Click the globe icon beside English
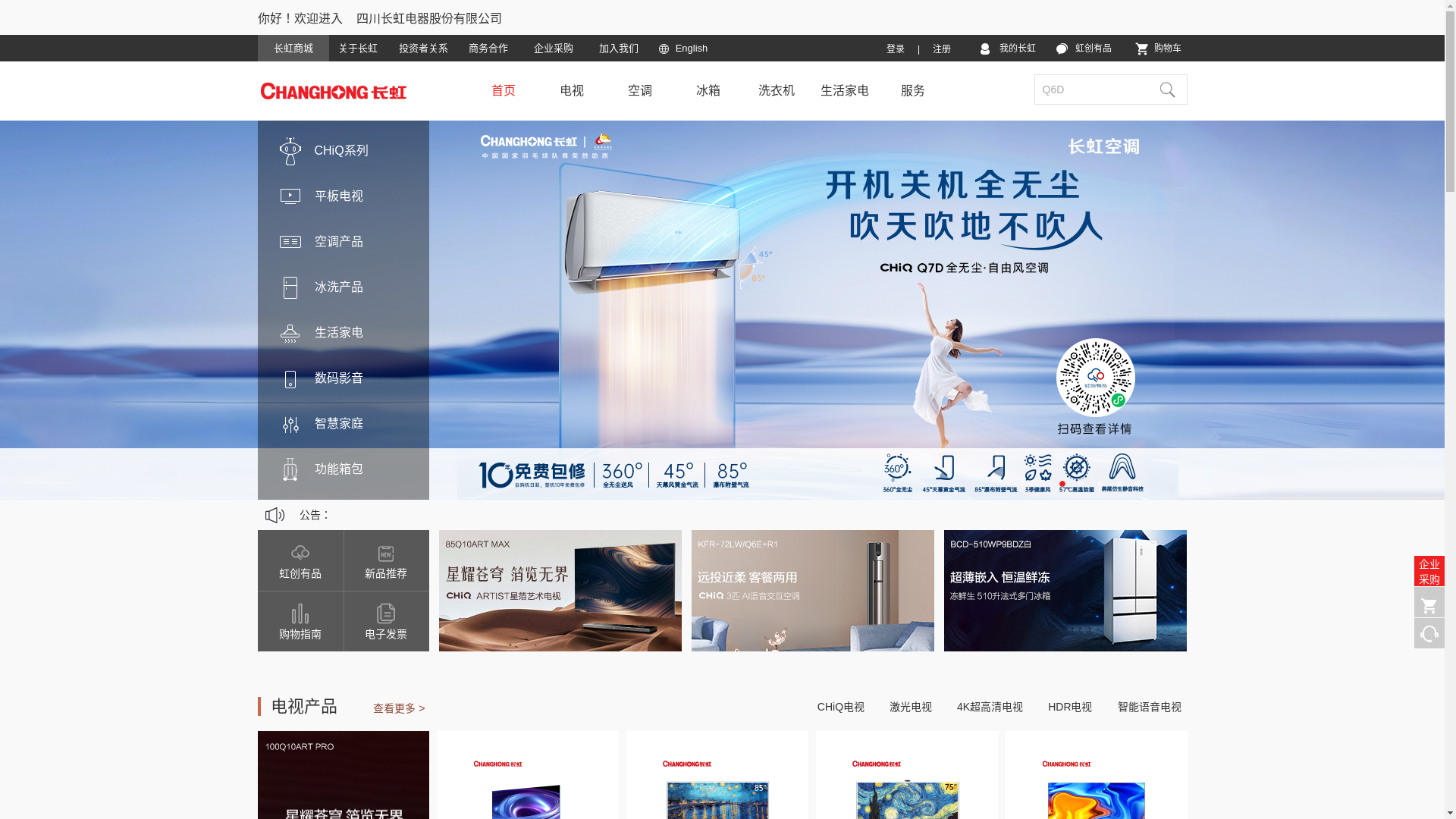The width and height of the screenshot is (1456, 819). coord(664,49)
